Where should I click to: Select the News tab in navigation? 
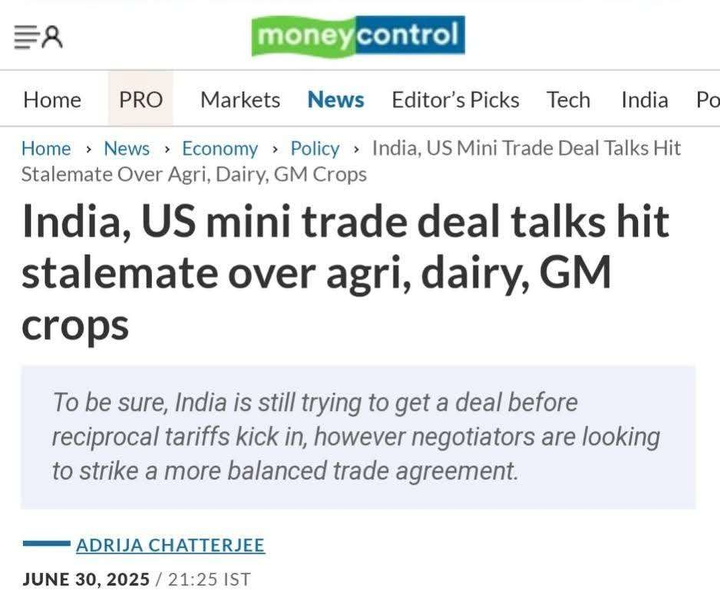coord(336,100)
